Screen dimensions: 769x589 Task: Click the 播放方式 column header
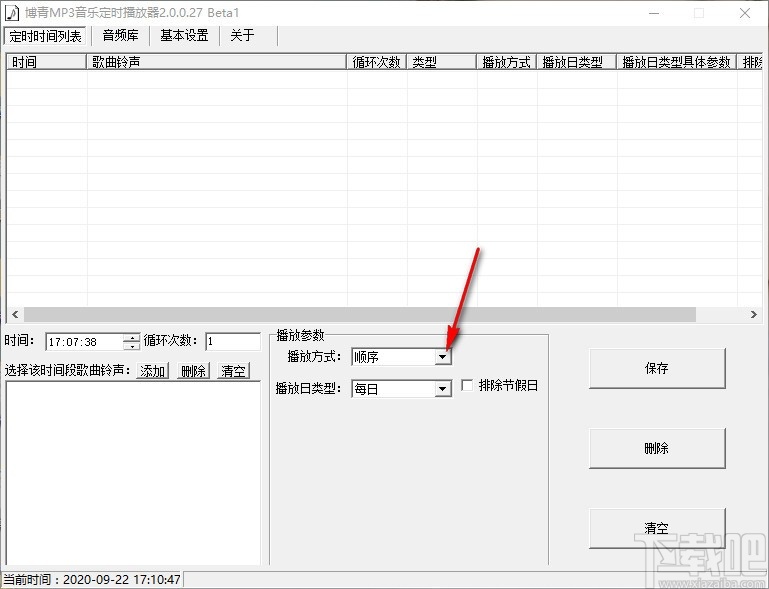[507, 62]
